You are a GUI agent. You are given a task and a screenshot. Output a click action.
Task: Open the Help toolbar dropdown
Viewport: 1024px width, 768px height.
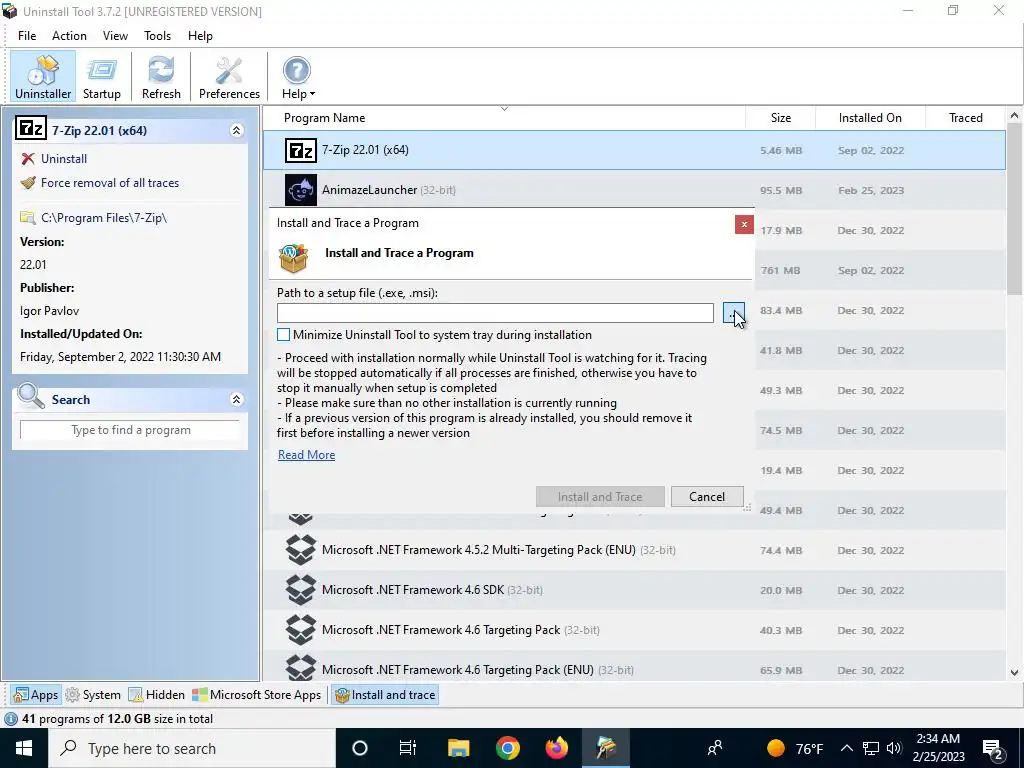(x=298, y=77)
